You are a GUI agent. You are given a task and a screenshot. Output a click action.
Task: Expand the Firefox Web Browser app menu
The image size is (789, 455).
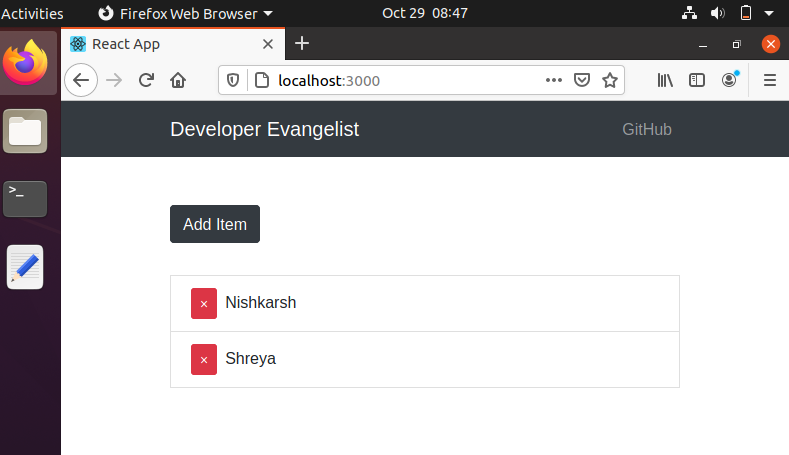(185, 13)
